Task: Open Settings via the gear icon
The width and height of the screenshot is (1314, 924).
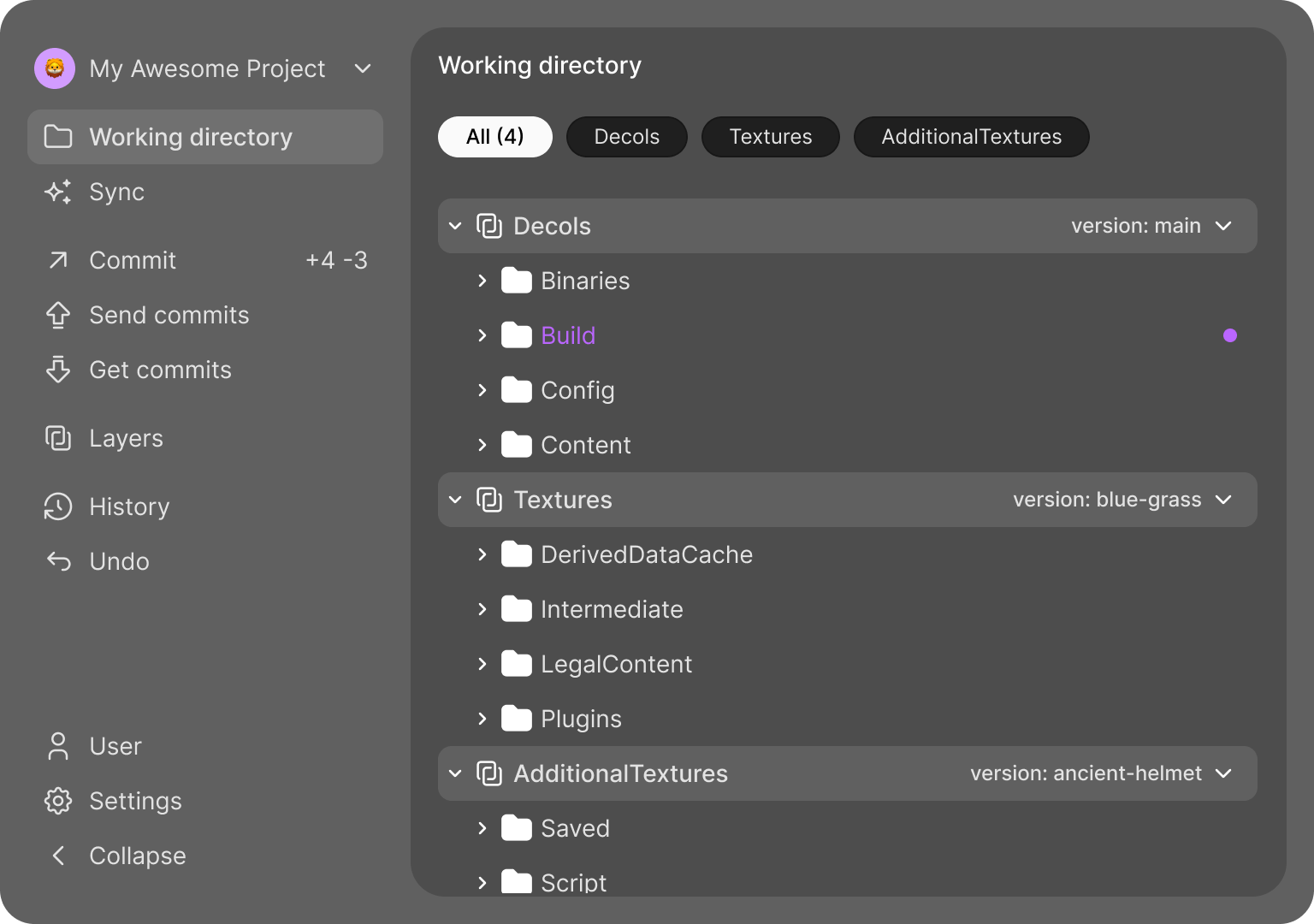Action: pyautogui.click(x=58, y=801)
